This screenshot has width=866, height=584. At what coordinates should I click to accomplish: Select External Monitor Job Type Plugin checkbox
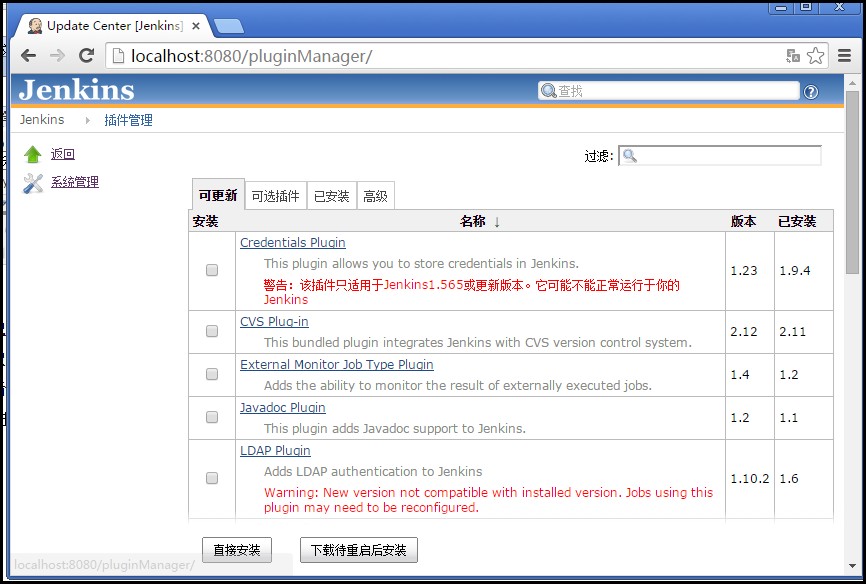coord(212,374)
